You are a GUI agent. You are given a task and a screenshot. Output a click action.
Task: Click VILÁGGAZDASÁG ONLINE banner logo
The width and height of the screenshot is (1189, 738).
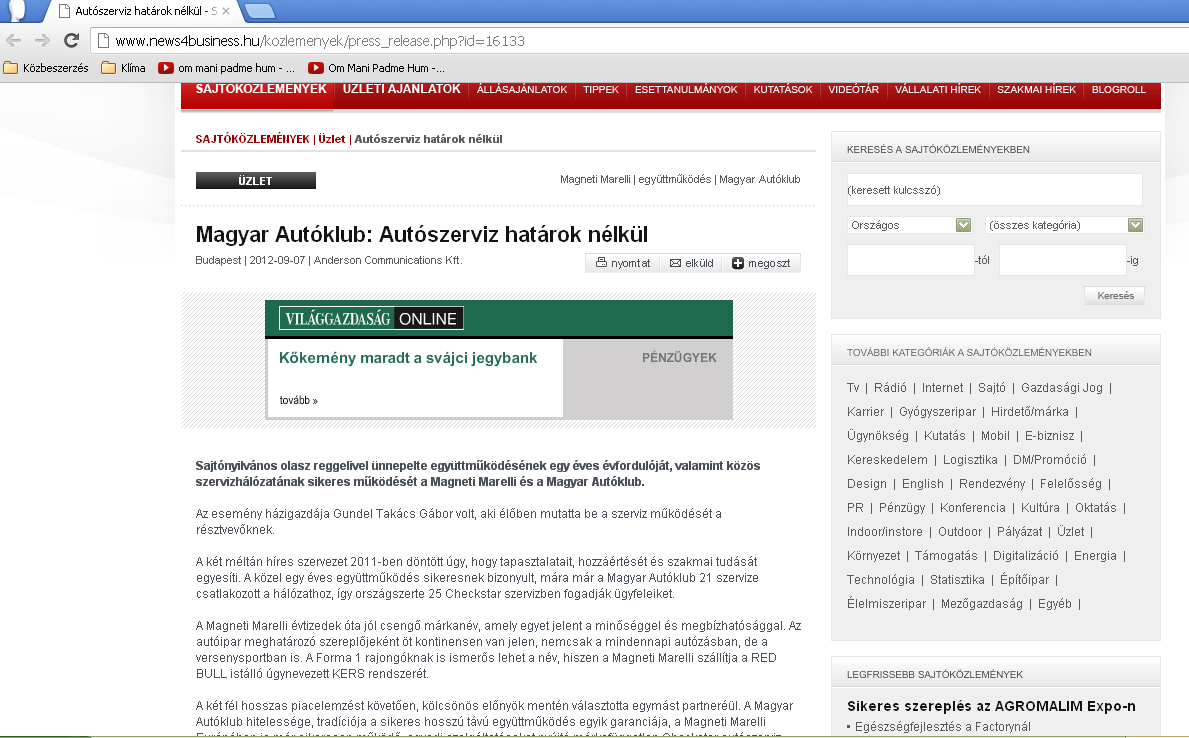pyautogui.click(x=371, y=319)
